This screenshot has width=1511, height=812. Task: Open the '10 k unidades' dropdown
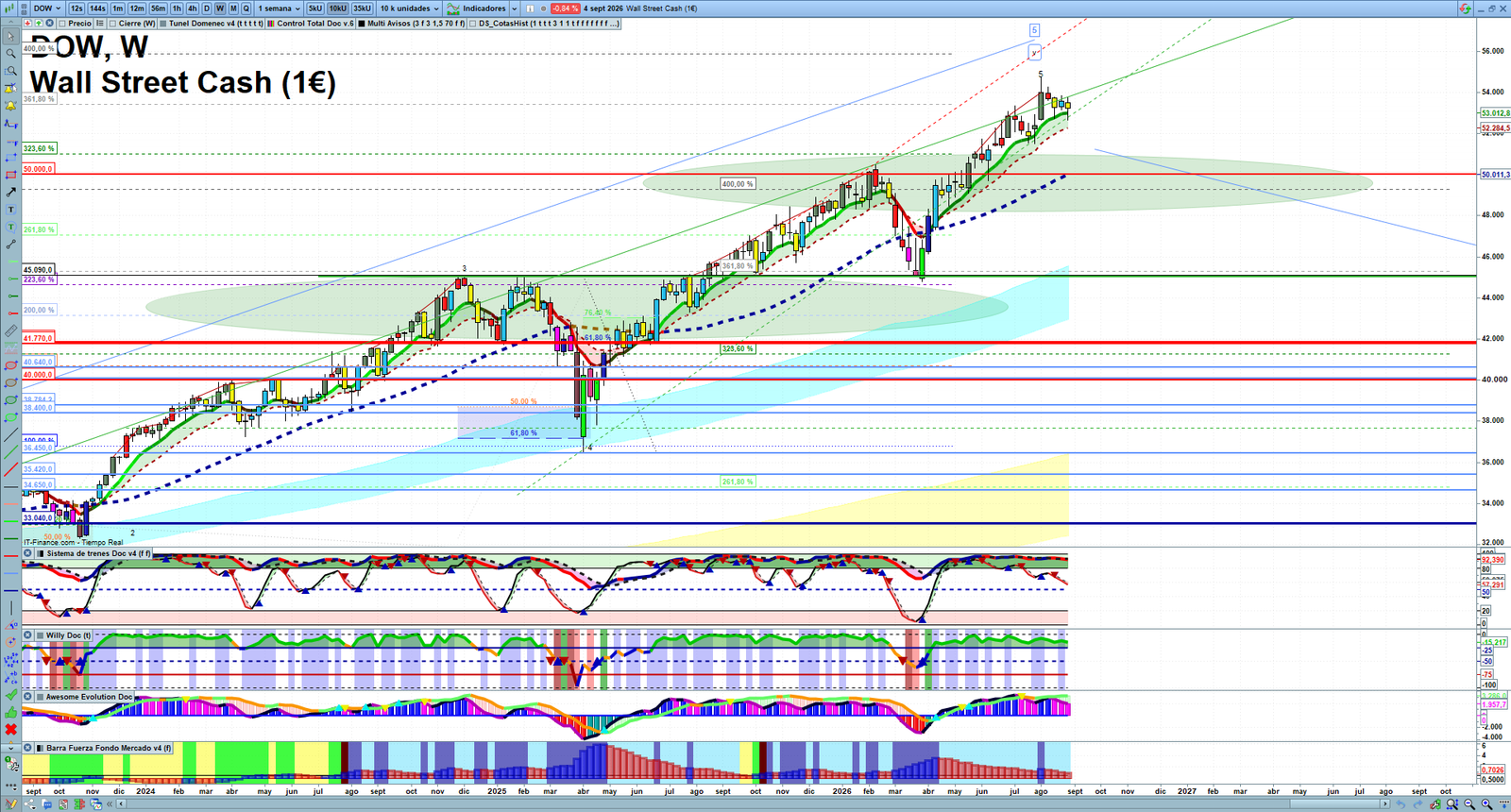tap(410, 8)
